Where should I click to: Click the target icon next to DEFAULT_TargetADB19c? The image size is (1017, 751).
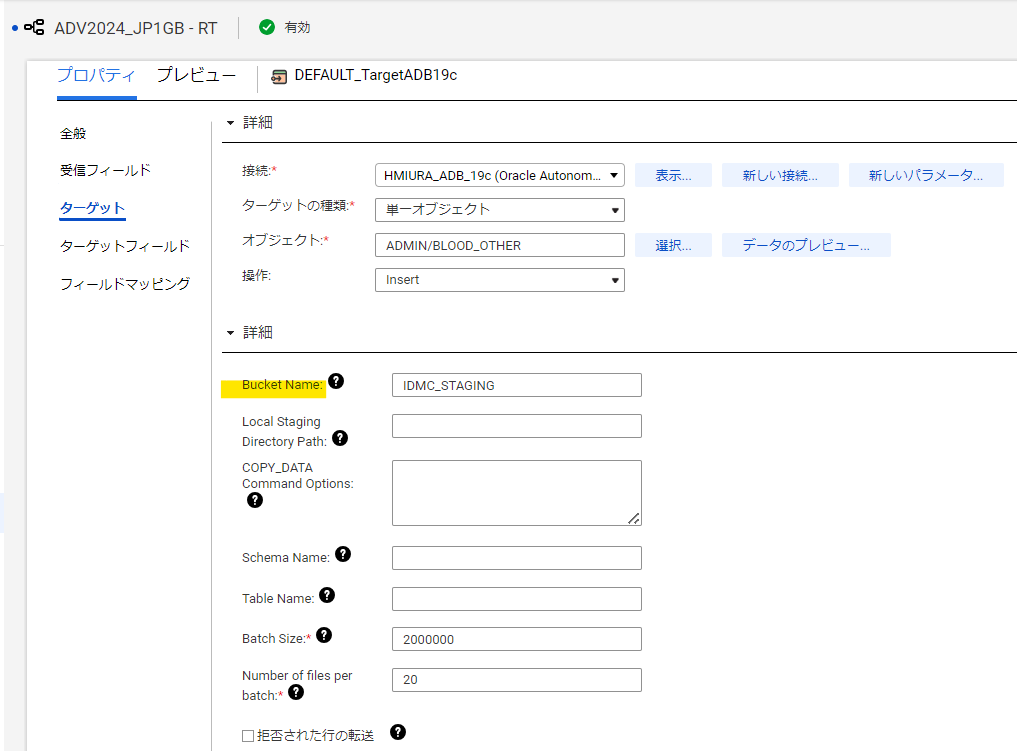279,77
